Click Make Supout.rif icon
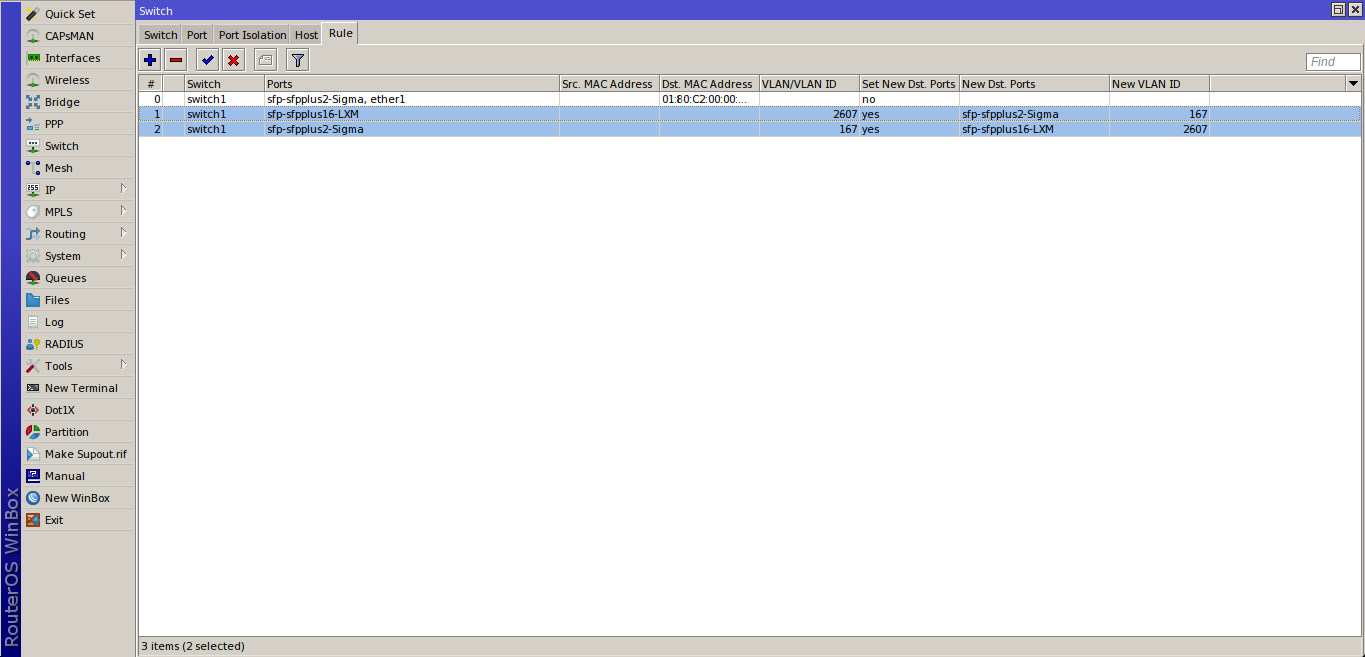This screenshot has width=1365, height=657. pos(33,454)
